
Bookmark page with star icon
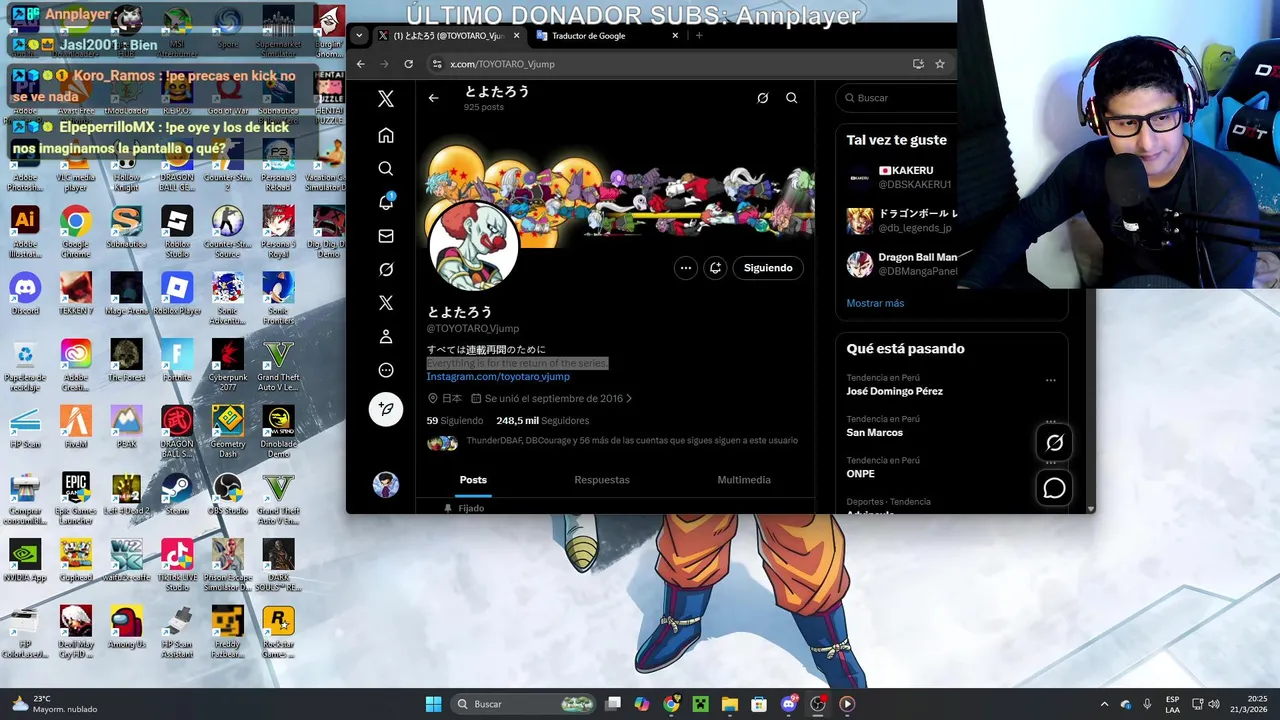pyautogui.click(x=940, y=64)
